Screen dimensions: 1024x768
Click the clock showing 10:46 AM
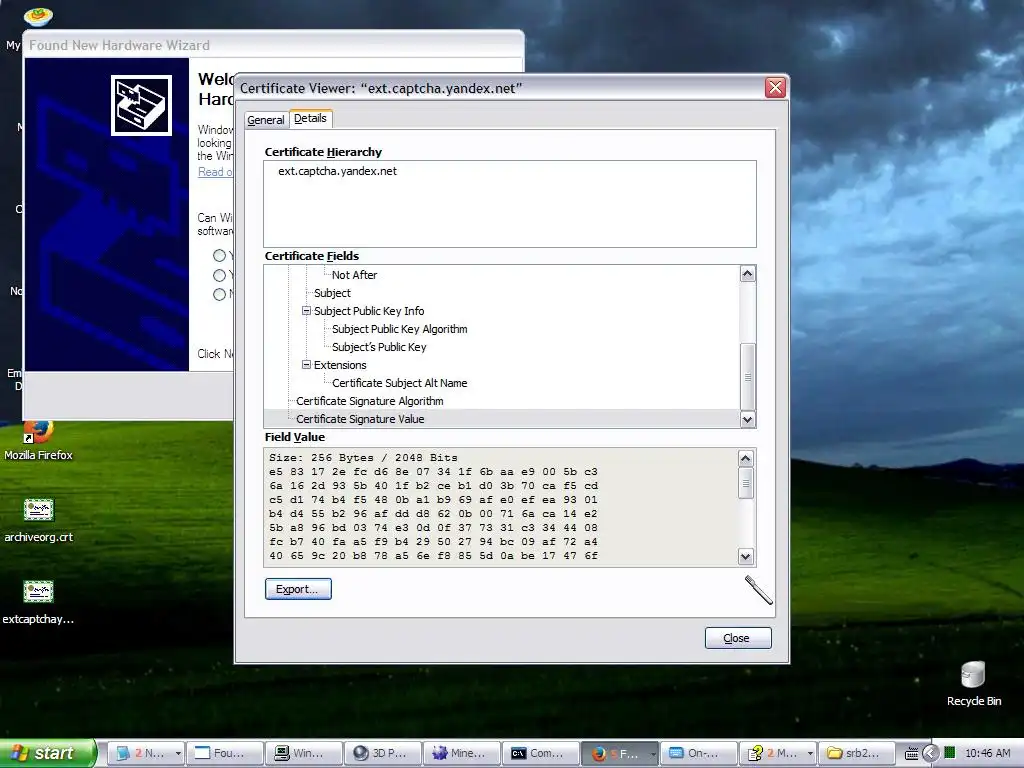987,754
